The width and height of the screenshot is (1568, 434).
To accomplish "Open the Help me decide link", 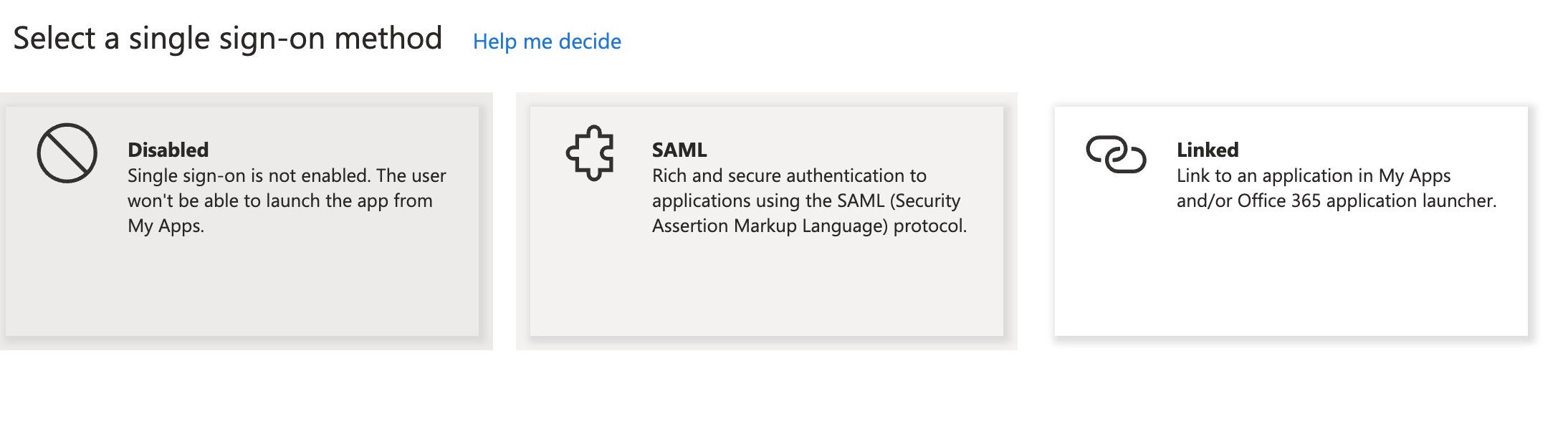I will click(x=547, y=42).
